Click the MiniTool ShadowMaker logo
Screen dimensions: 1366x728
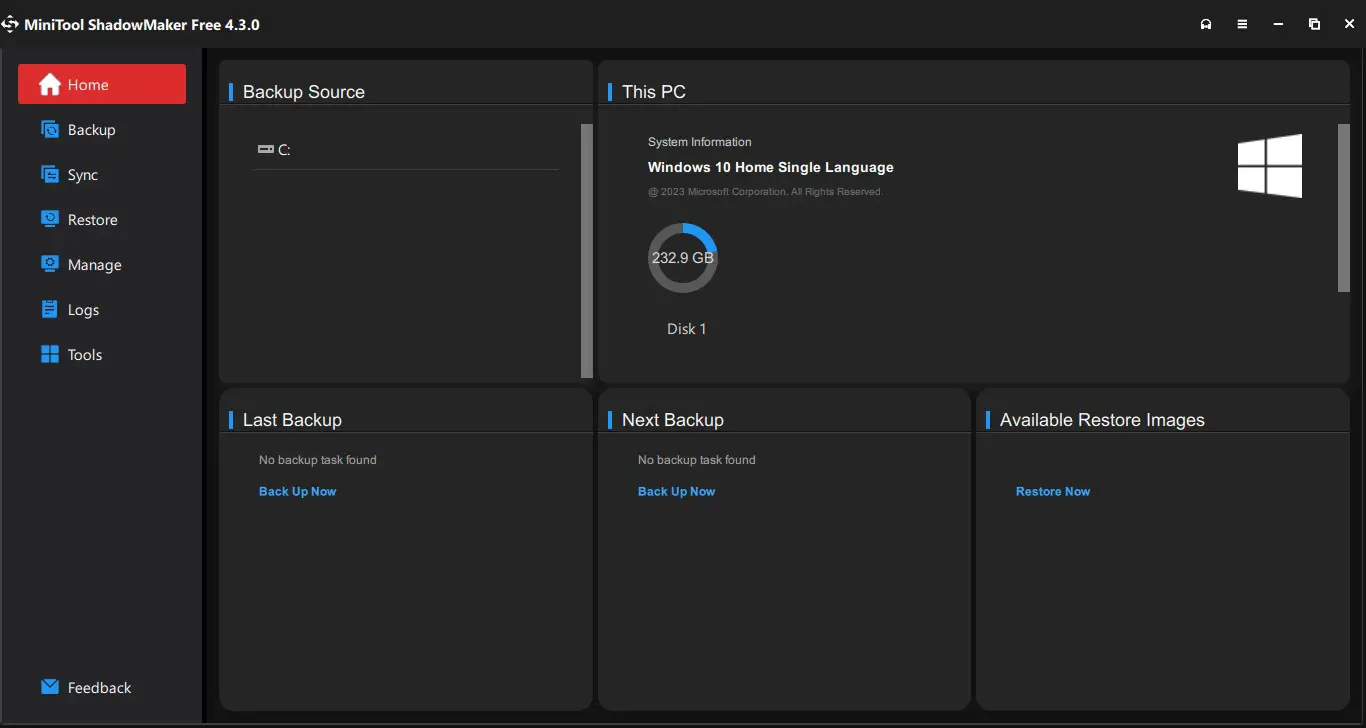click(11, 23)
